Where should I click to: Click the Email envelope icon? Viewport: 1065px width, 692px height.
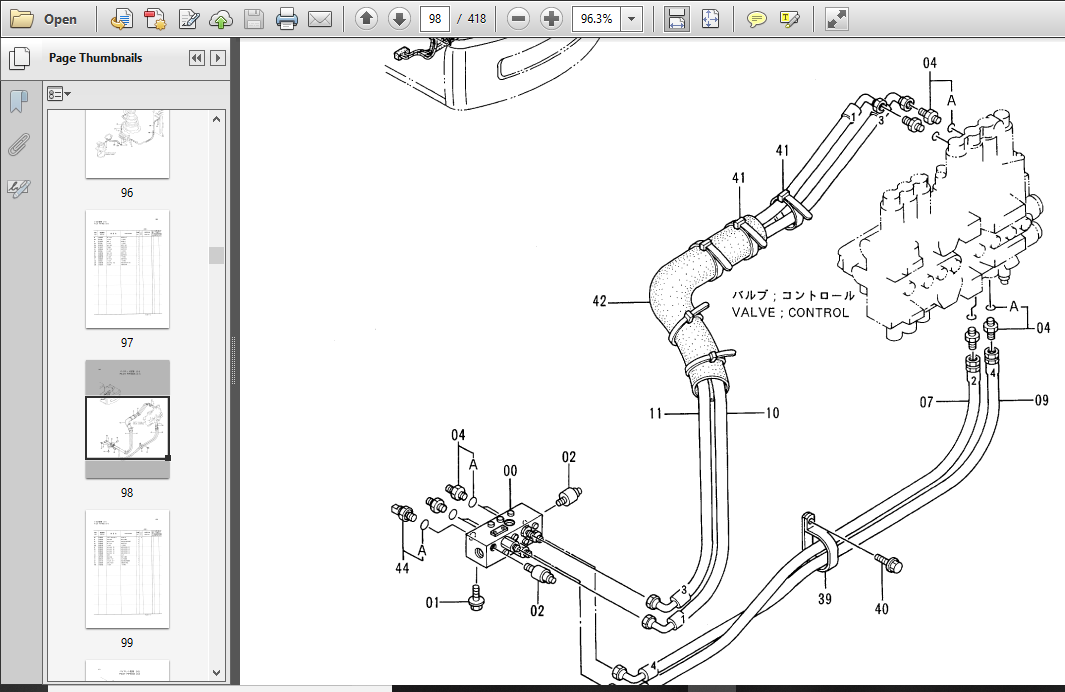[320, 19]
